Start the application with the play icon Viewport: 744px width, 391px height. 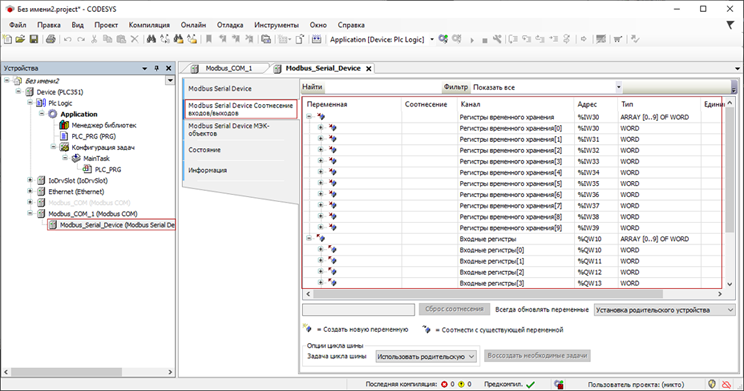[x=472, y=40]
